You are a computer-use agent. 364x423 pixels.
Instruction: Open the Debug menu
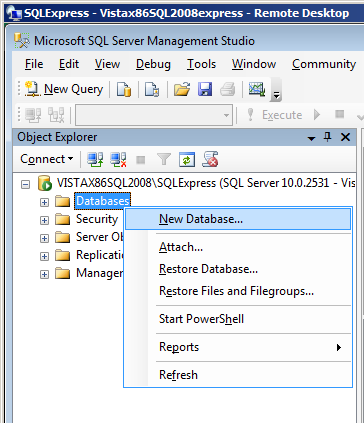pyautogui.click(x=153, y=64)
